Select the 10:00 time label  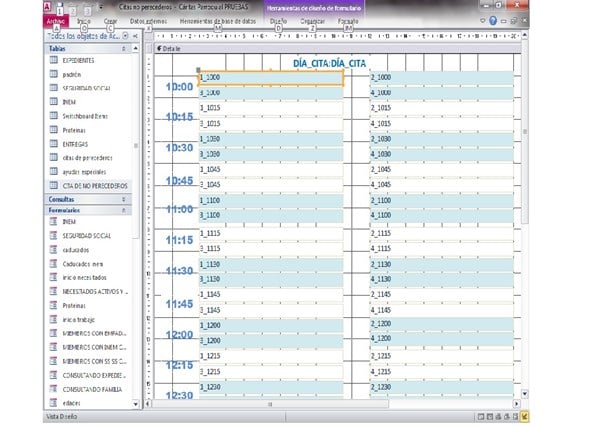tap(179, 87)
